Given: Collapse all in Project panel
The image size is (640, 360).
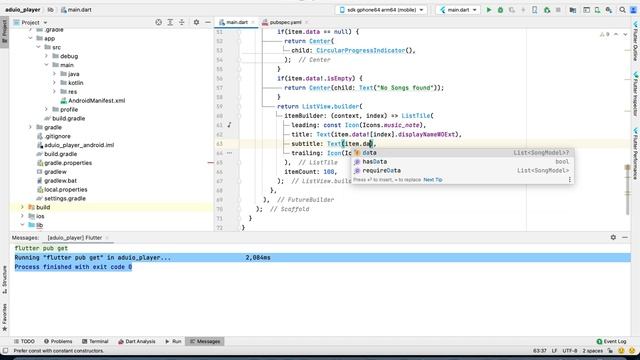Looking at the screenshot, I should (182, 22).
